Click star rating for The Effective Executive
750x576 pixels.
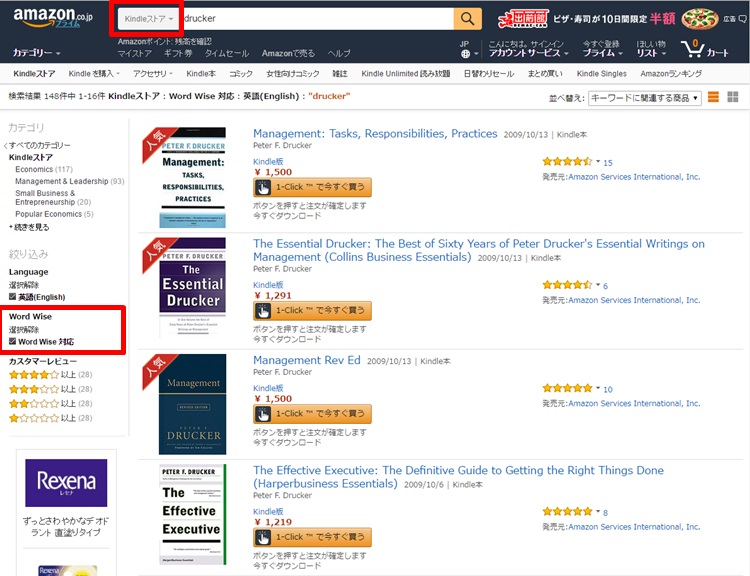(x=567, y=511)
